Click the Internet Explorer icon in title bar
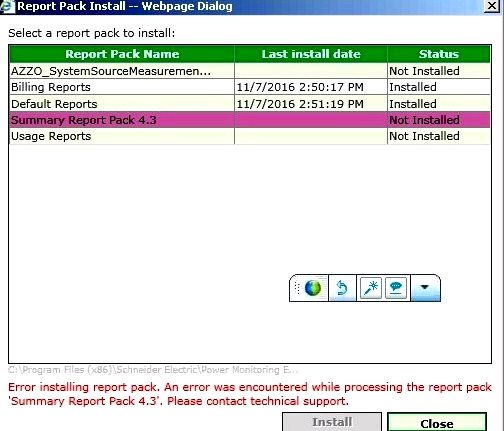 [7, 7]
